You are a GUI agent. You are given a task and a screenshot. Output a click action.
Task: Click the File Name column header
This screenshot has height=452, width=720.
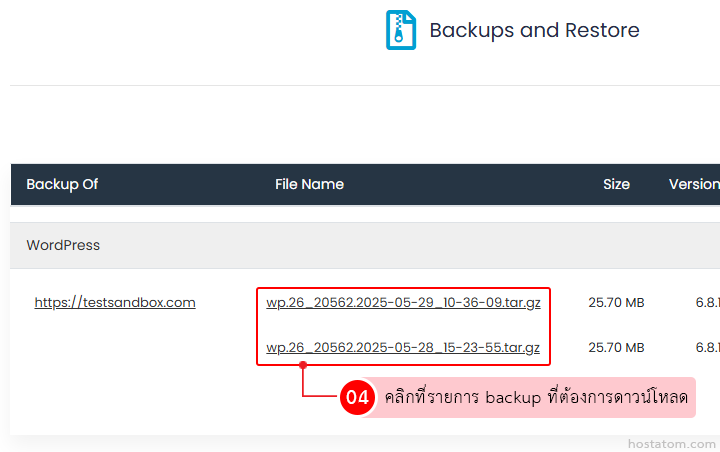[x=309, y=184]
